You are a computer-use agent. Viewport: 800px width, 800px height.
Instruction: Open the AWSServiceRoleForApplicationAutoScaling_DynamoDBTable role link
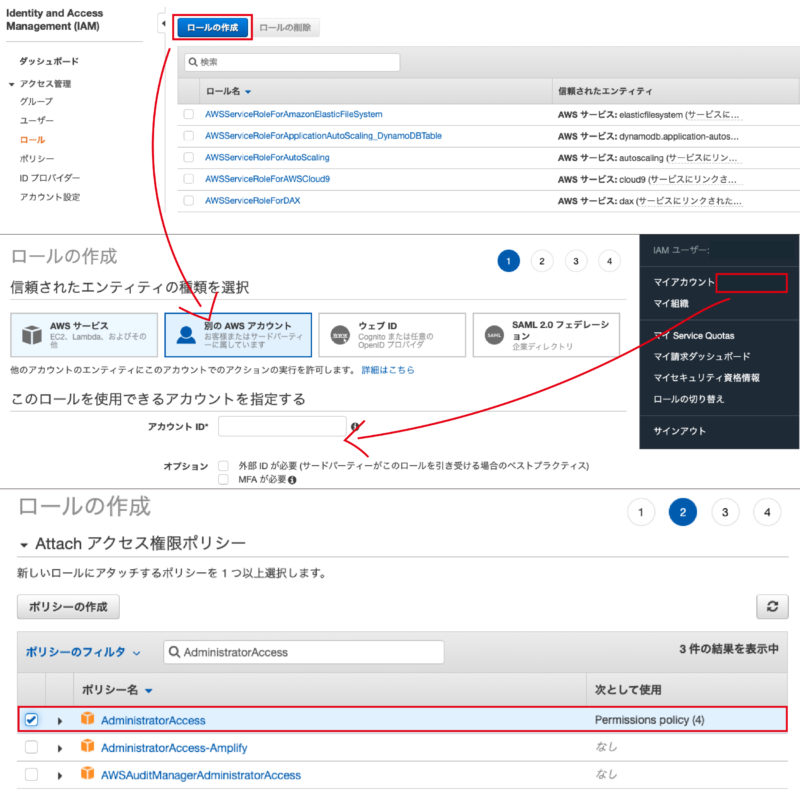click(x=323, y=136)
